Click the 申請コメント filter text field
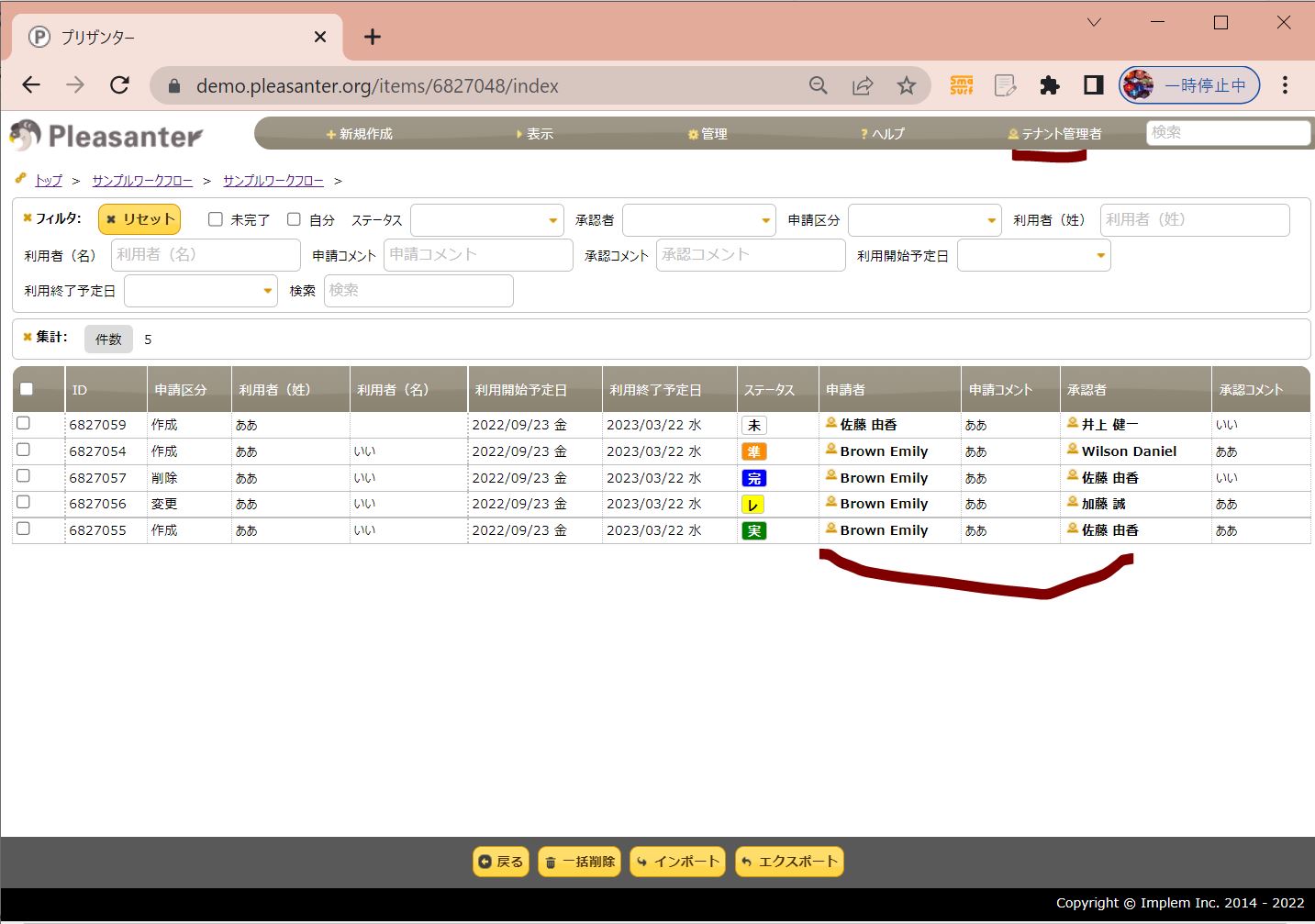Image resolution: width=1315 pixels, height=924 pixels. point(478,255)
